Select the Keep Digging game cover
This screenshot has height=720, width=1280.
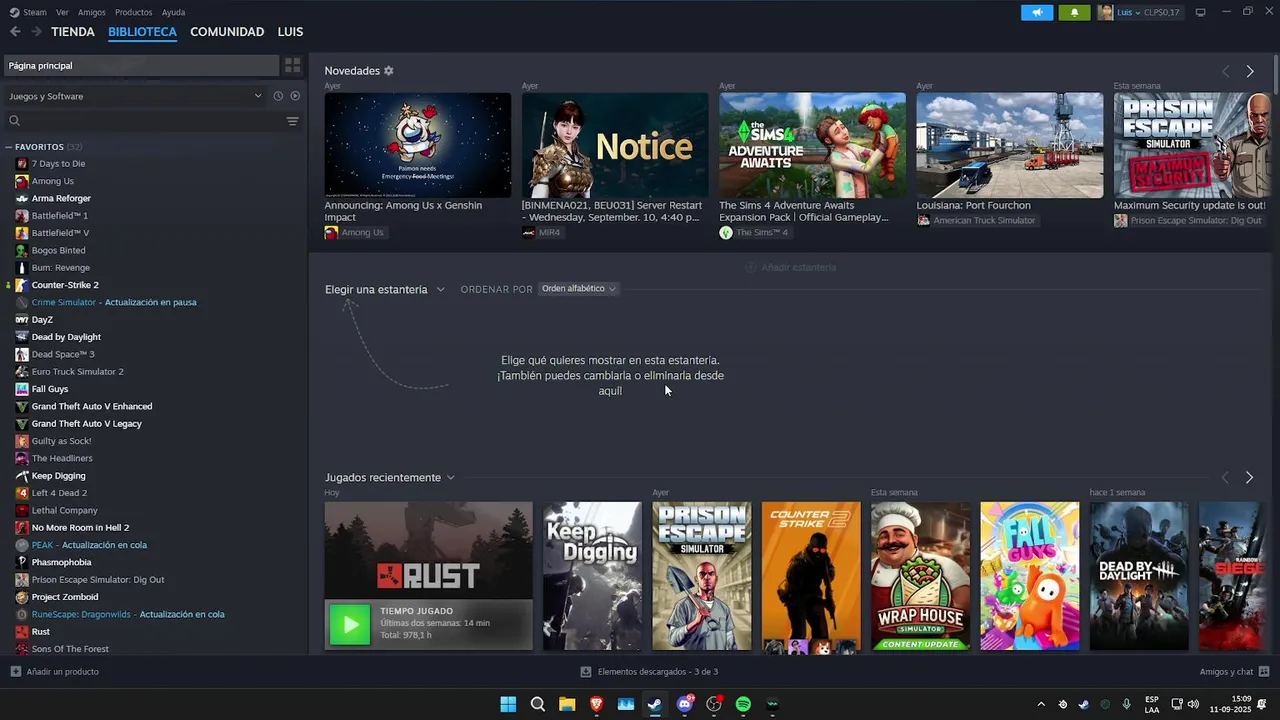point(592,576)
